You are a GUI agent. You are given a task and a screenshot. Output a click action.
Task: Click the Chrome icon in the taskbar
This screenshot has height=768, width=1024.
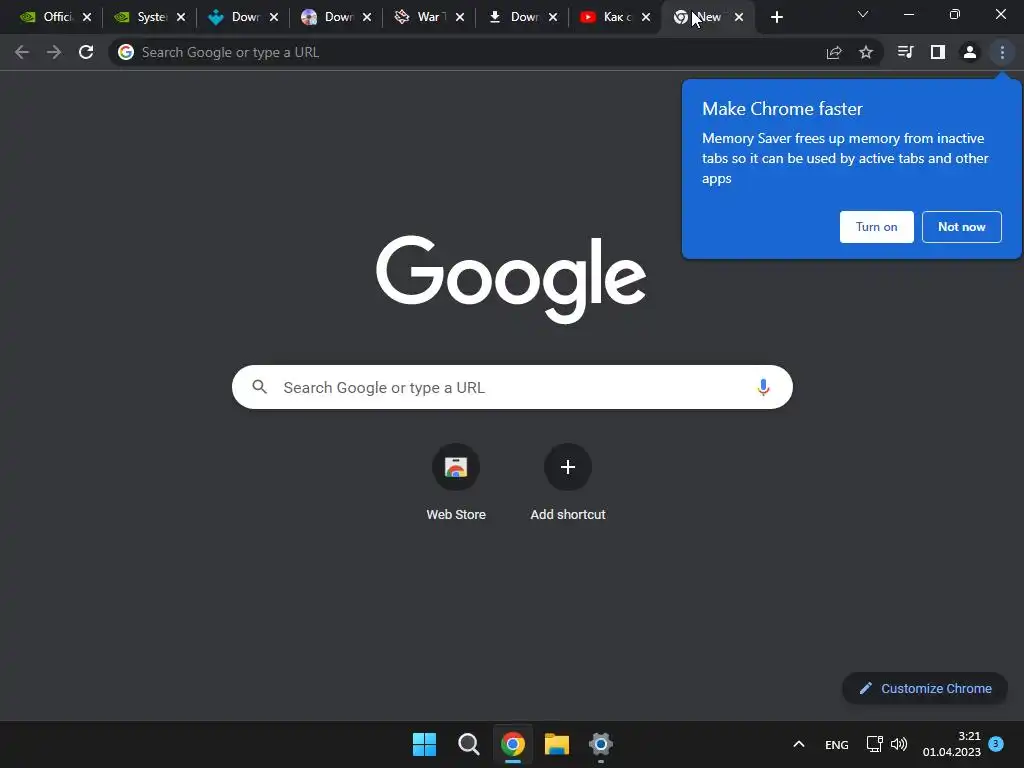coord(513,744)
